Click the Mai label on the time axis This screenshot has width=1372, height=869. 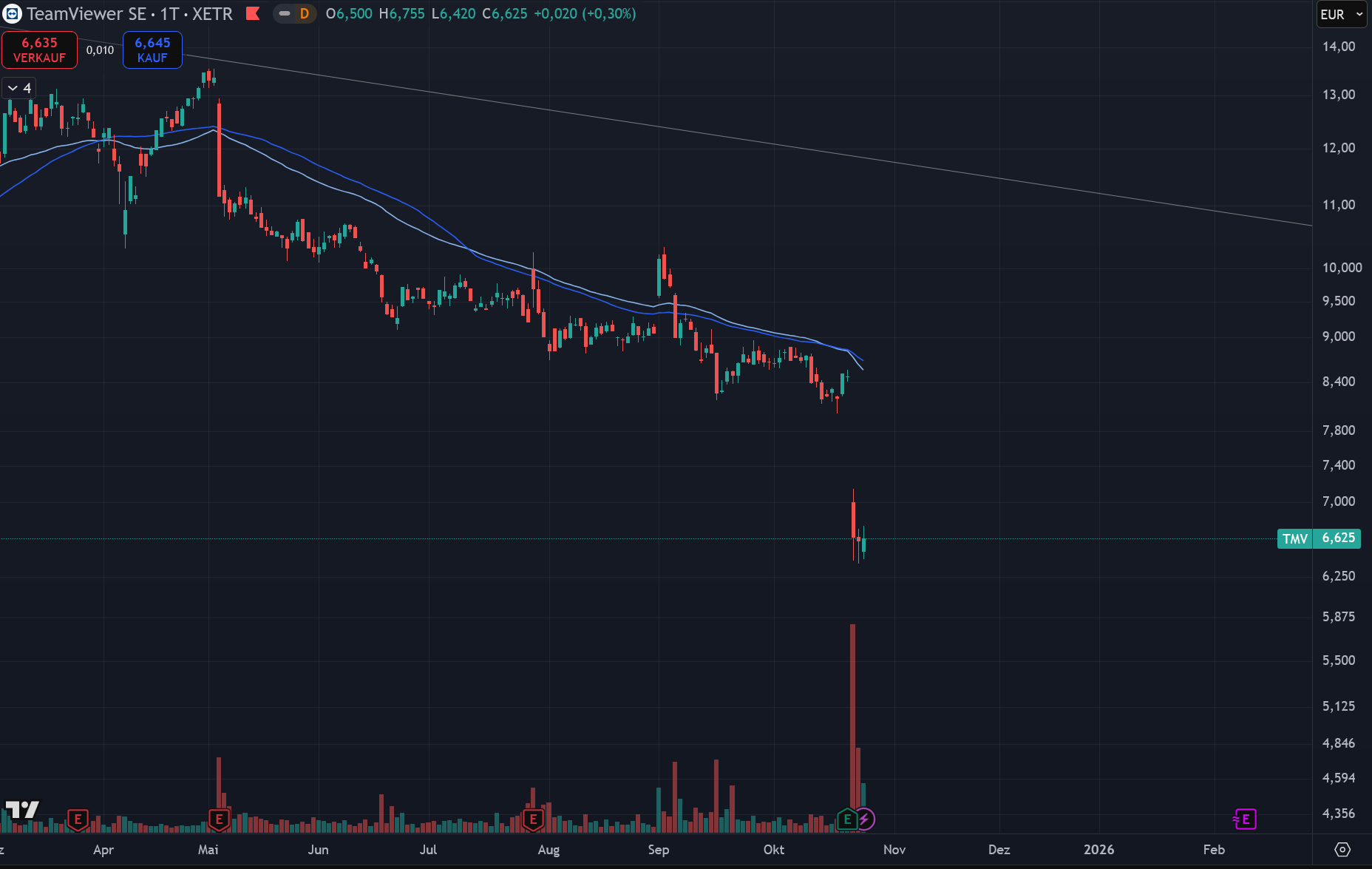click(208, 850)
